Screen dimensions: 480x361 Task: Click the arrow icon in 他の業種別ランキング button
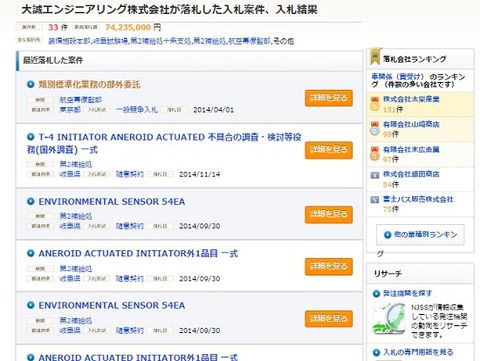[387, 235]
